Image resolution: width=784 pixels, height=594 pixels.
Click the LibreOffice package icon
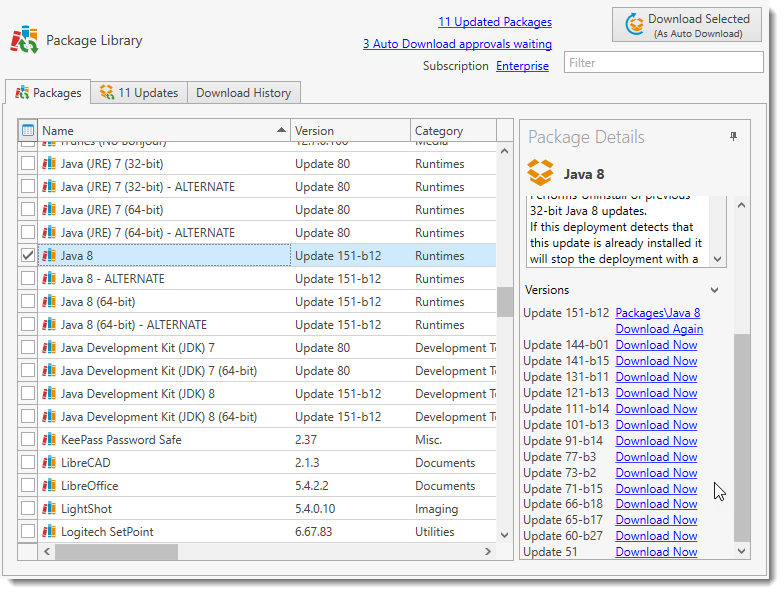tap(49, 486)
